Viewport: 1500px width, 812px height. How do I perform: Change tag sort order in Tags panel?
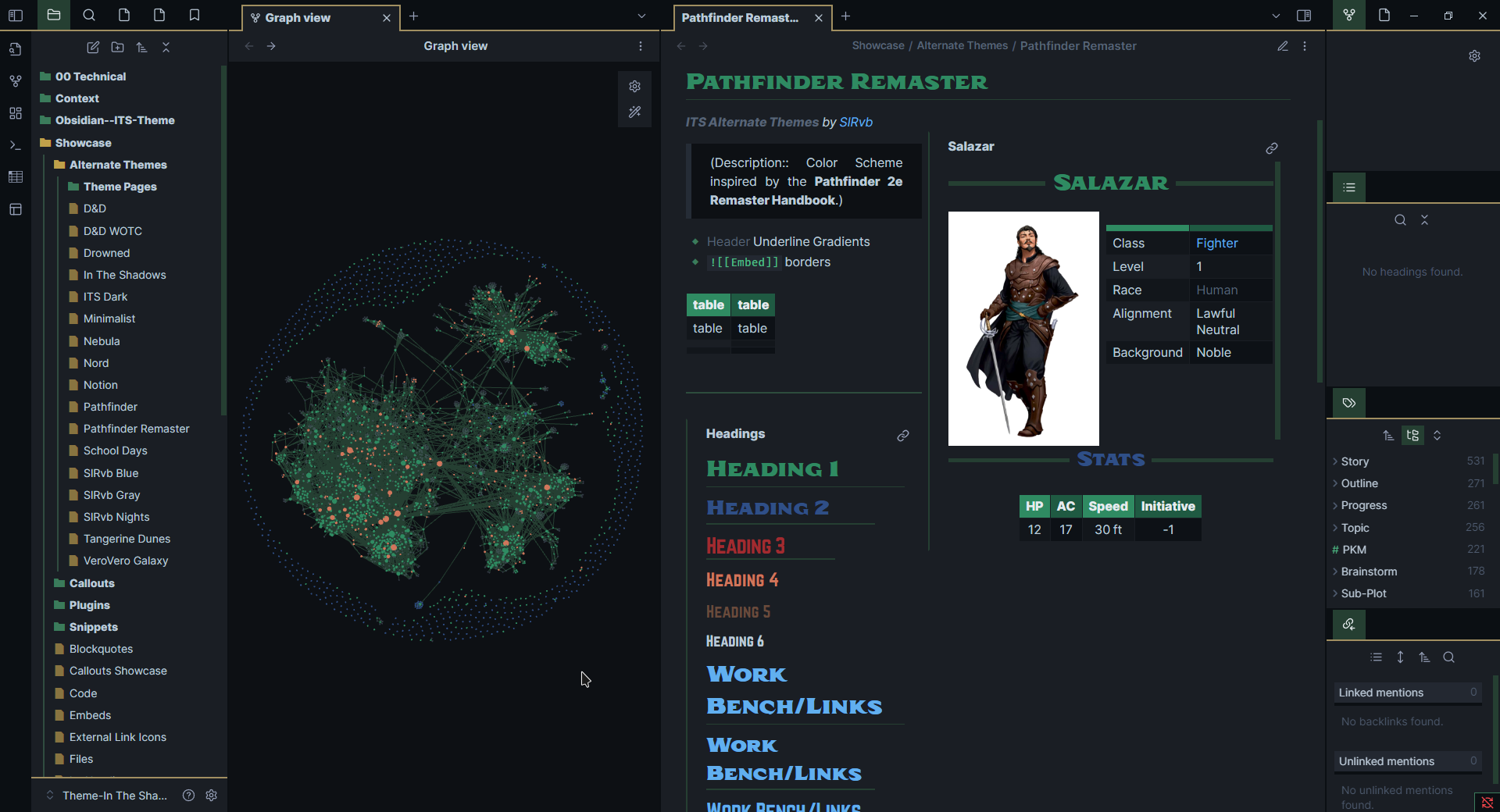coord(1388,436)
